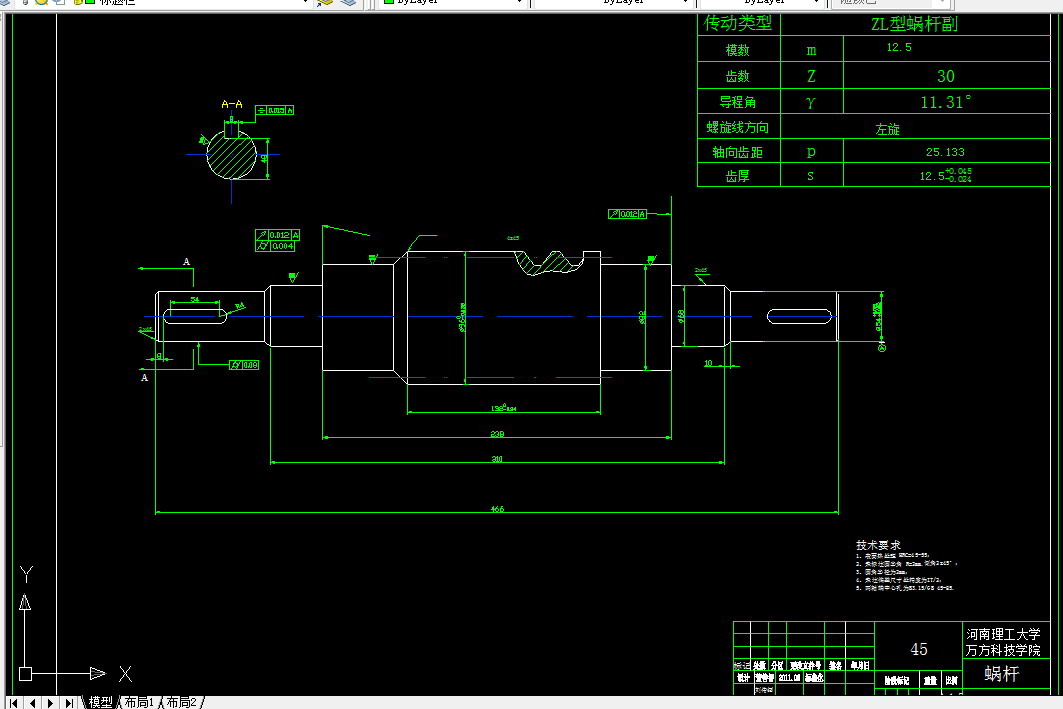Select the left shaft keyway slot
The image size is (1063, 709).
pos(195,316)
